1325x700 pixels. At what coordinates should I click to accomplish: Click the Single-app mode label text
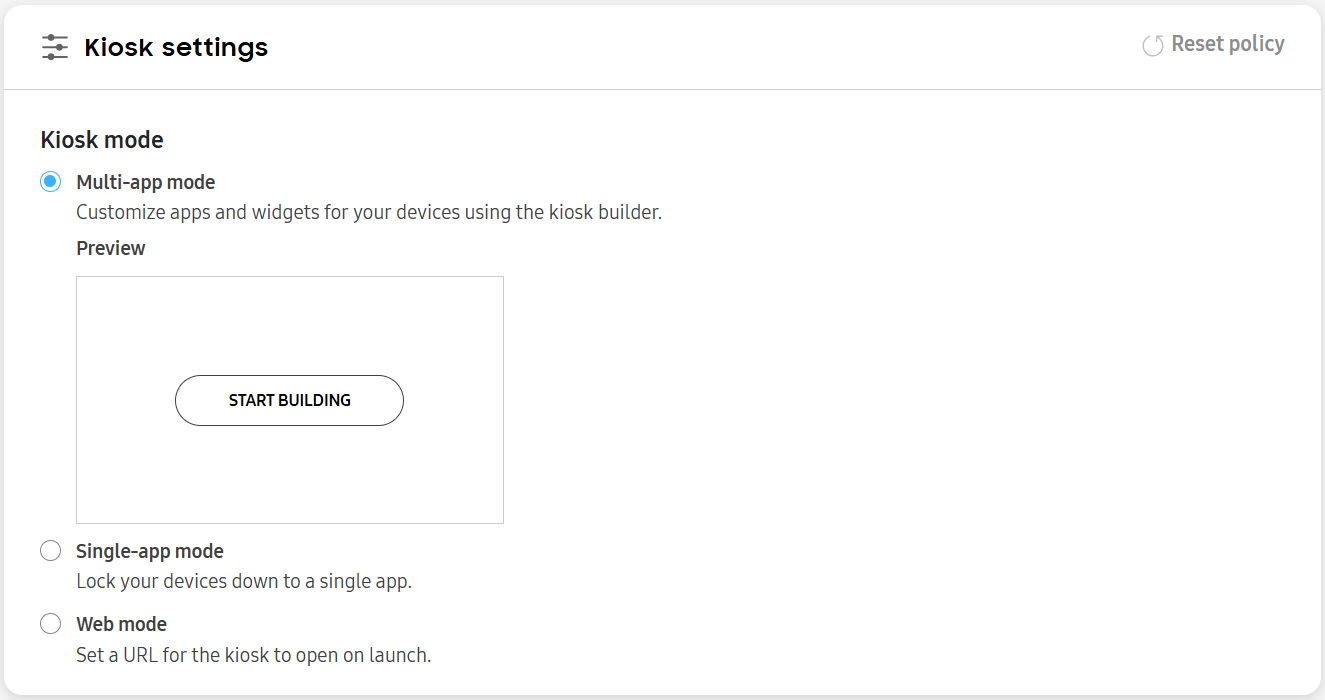[150, 551]
